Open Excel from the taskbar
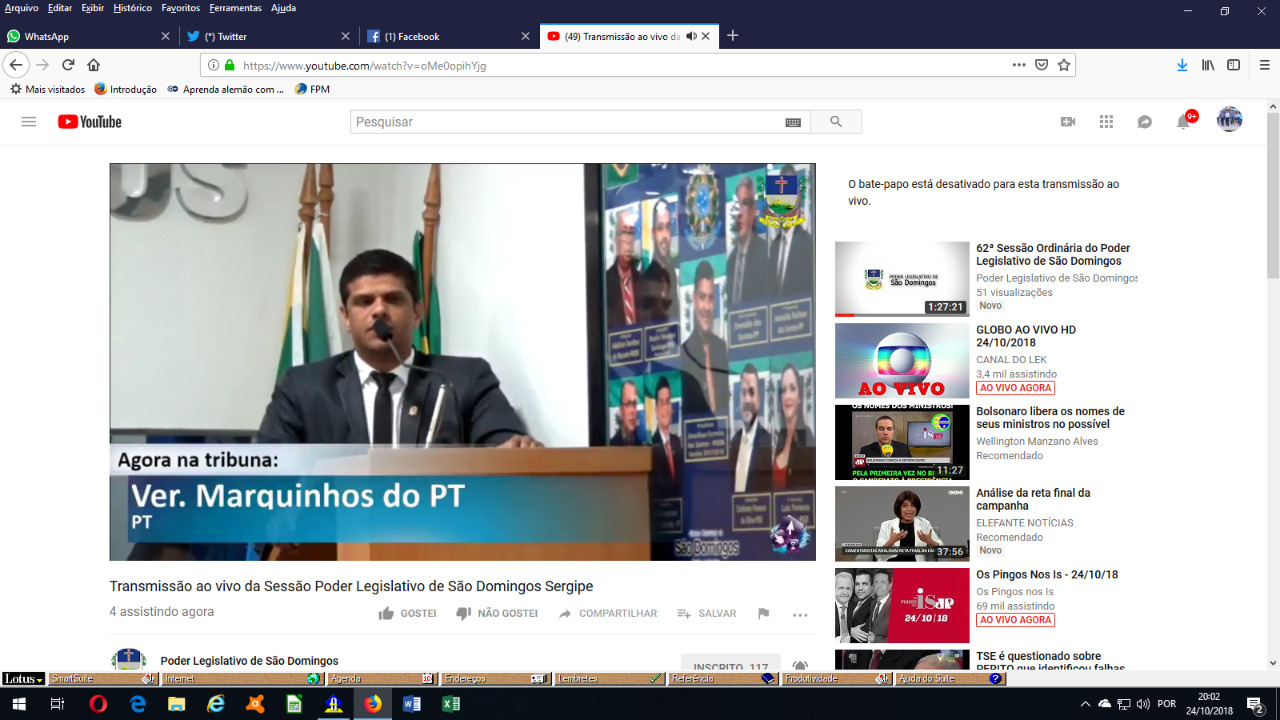Viewport: 1280px width, 720px height. (x=451, y=704)
